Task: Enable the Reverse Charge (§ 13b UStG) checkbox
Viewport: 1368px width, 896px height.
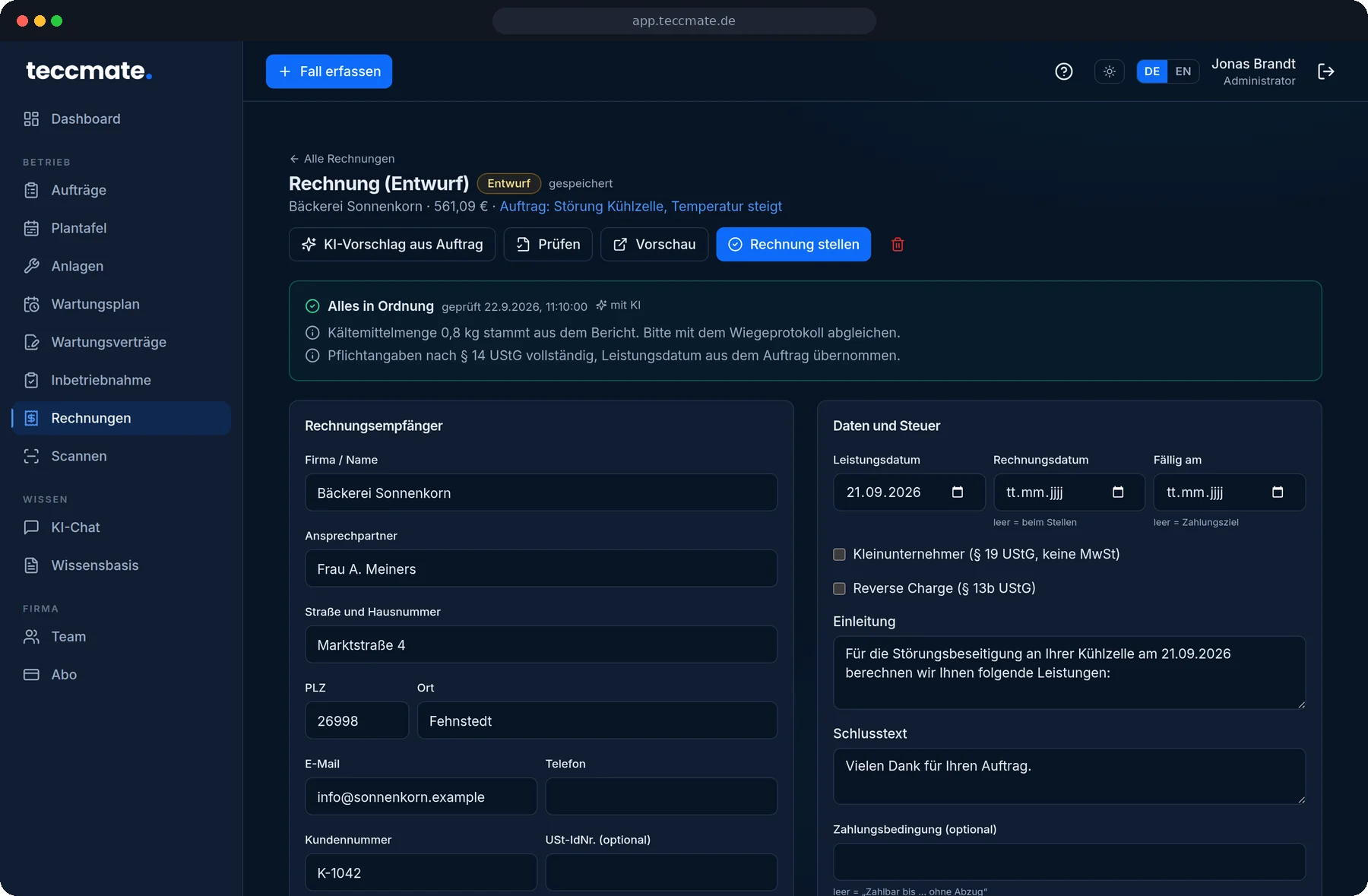Action: click(839, 589)
